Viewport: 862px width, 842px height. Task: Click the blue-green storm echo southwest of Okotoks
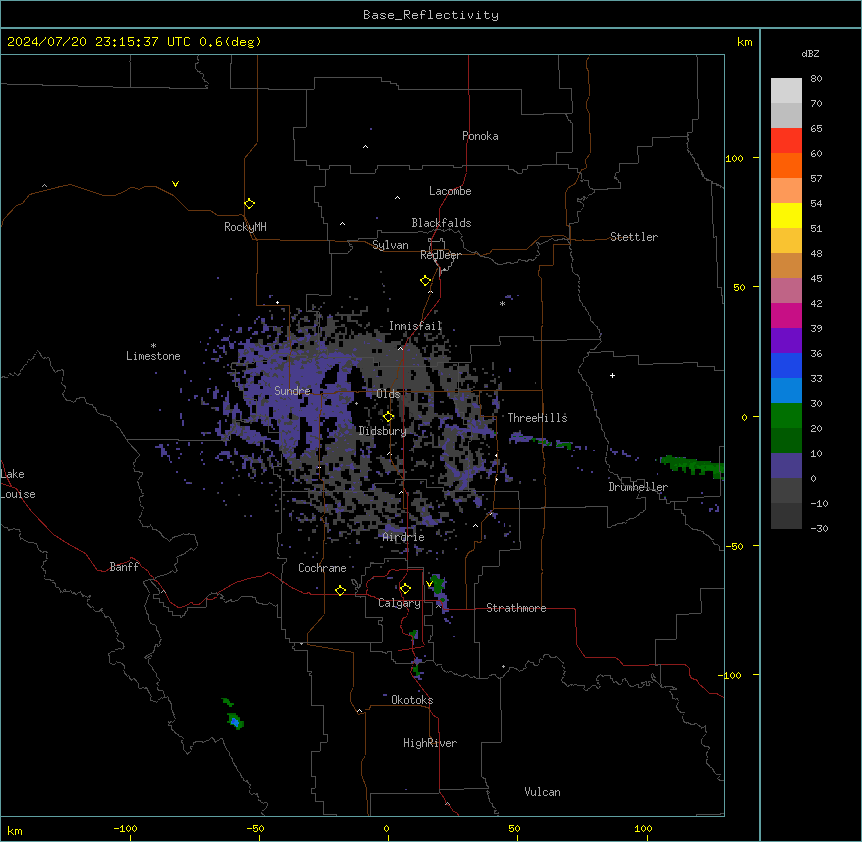pos(235,721)
